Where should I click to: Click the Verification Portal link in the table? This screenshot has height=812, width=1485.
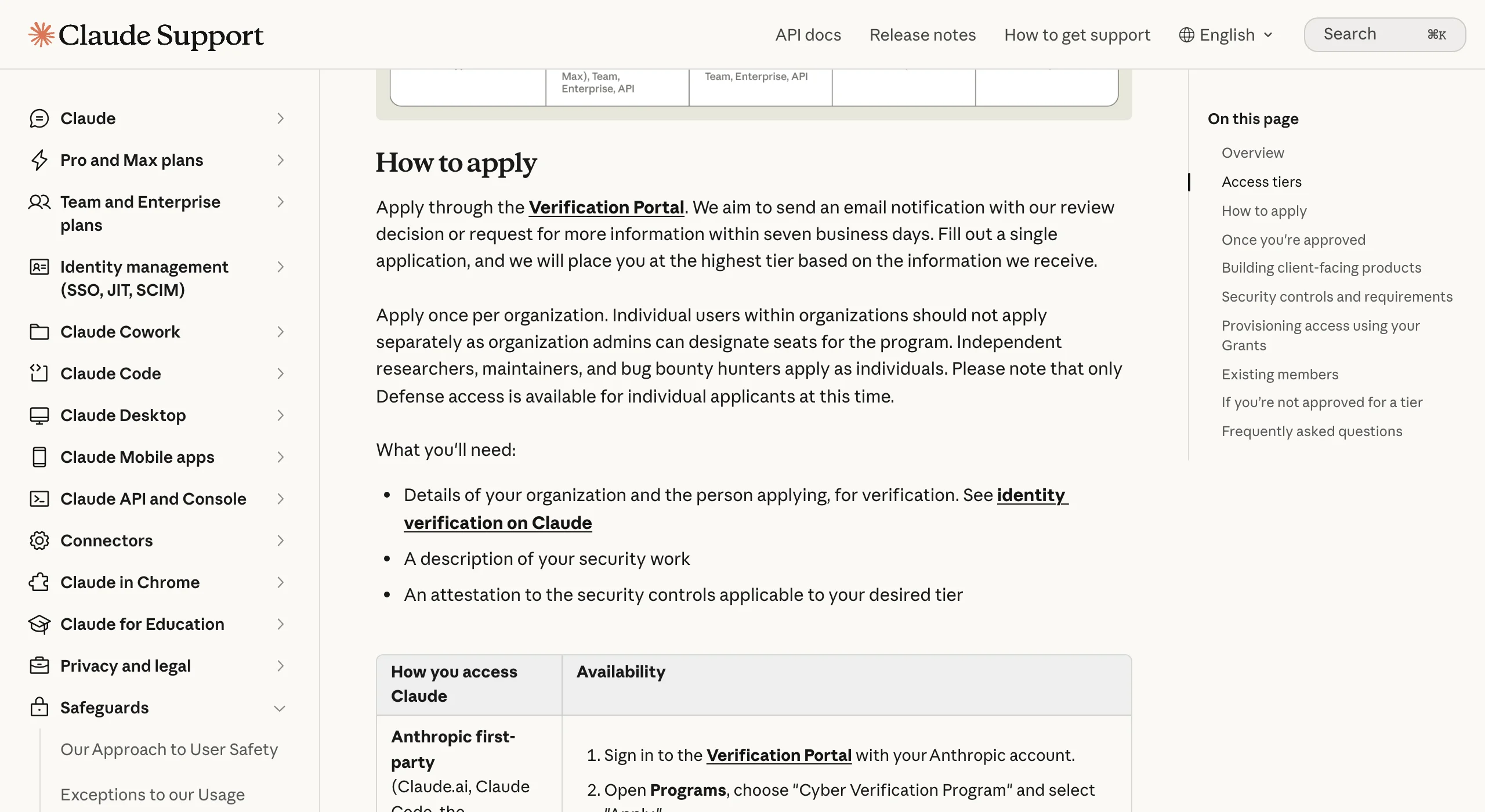coord(778,755)
